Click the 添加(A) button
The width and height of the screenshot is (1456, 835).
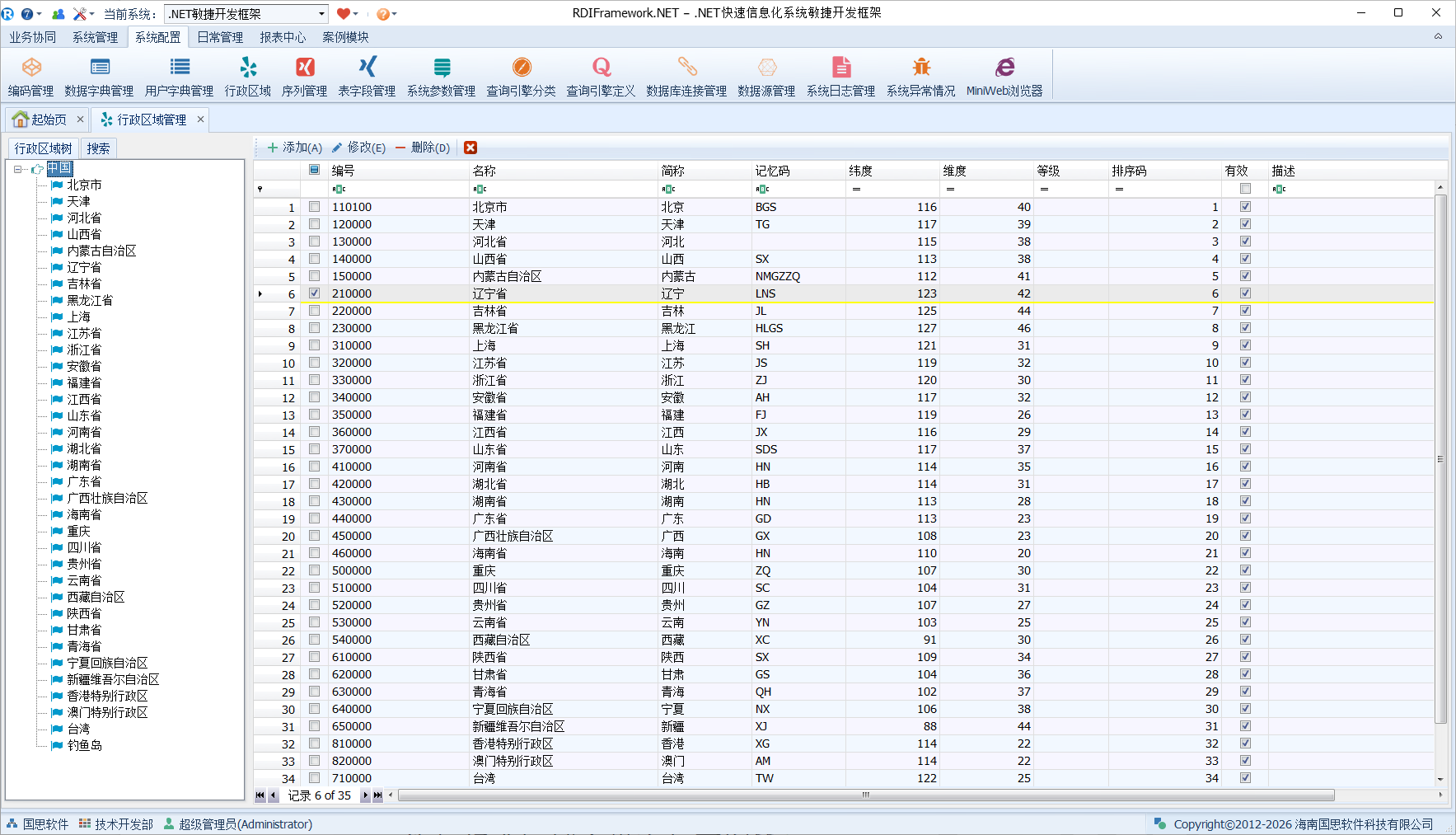pos(295,148)
